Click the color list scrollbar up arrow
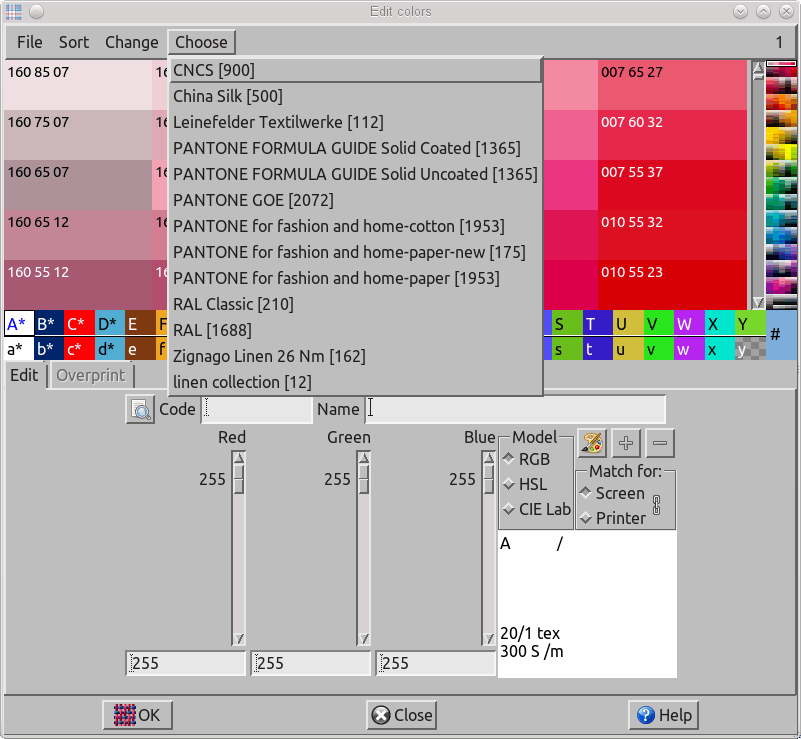801x739 pixels. [758, 67]
